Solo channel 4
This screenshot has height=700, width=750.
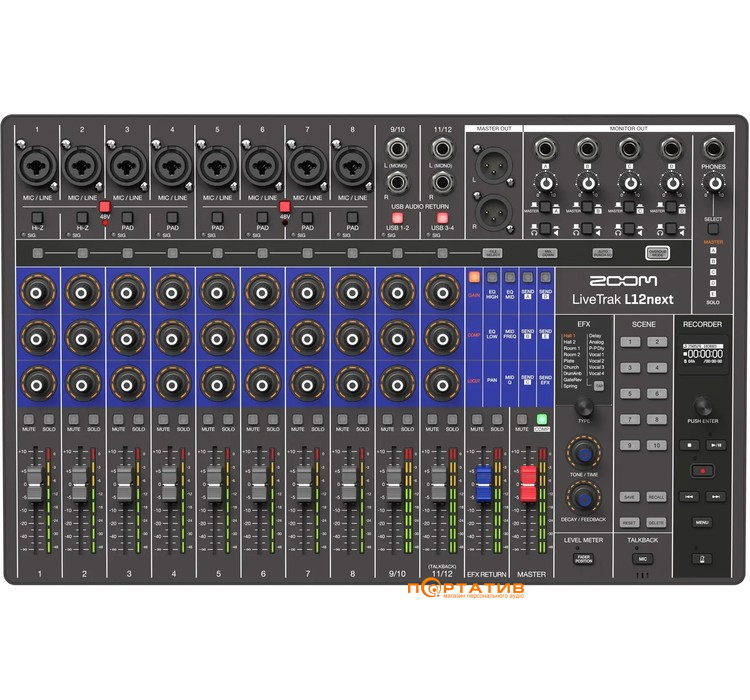(x=183, y=419)
